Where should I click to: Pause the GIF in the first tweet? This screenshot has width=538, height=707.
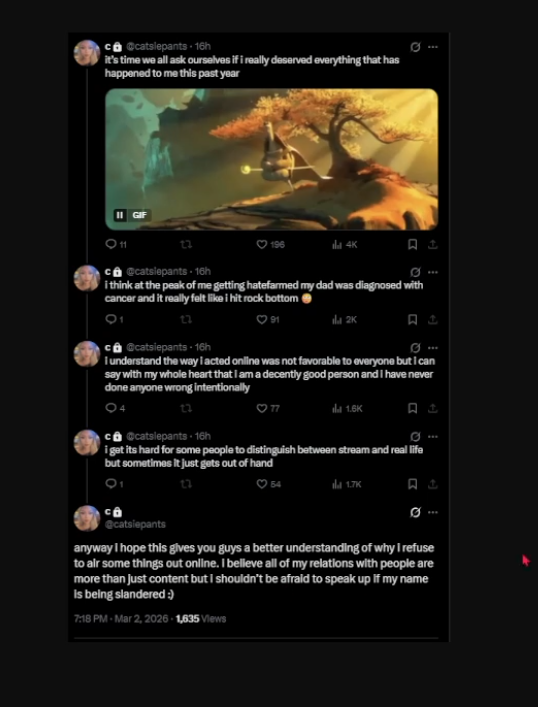click(x=120, y=215)
